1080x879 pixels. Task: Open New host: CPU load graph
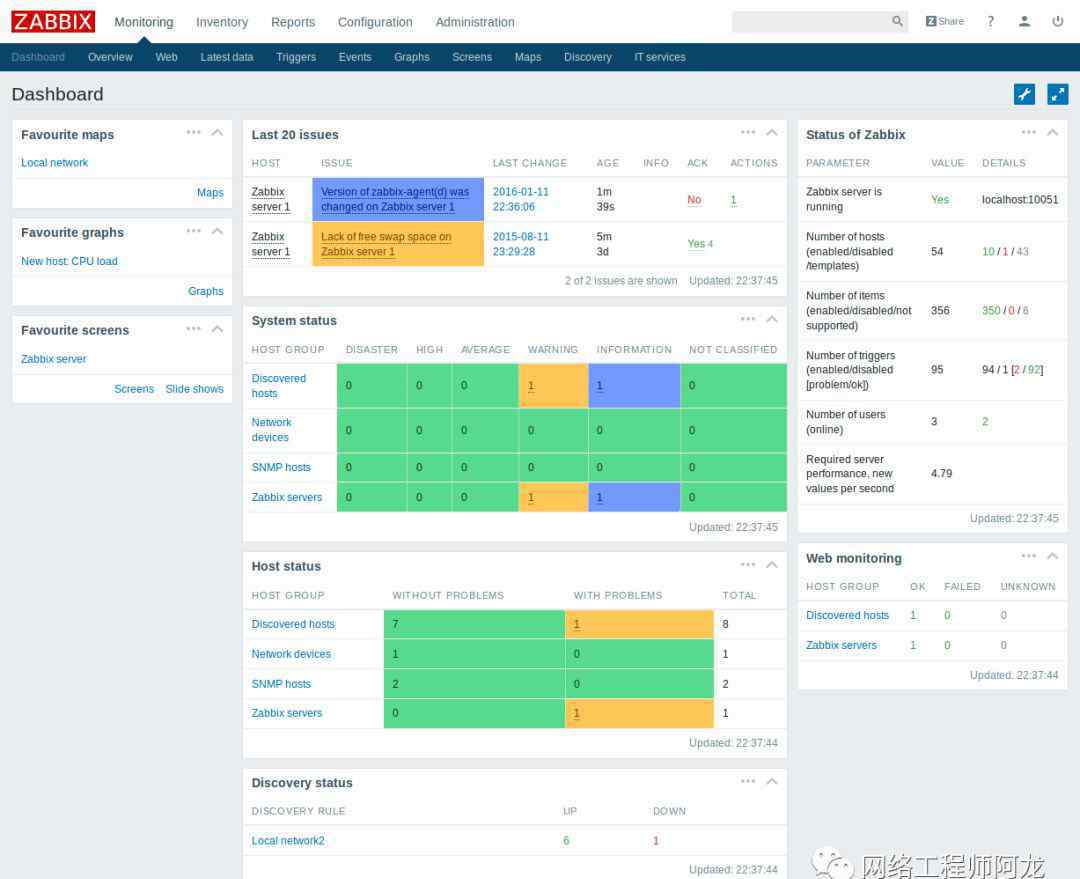(69, 261)
